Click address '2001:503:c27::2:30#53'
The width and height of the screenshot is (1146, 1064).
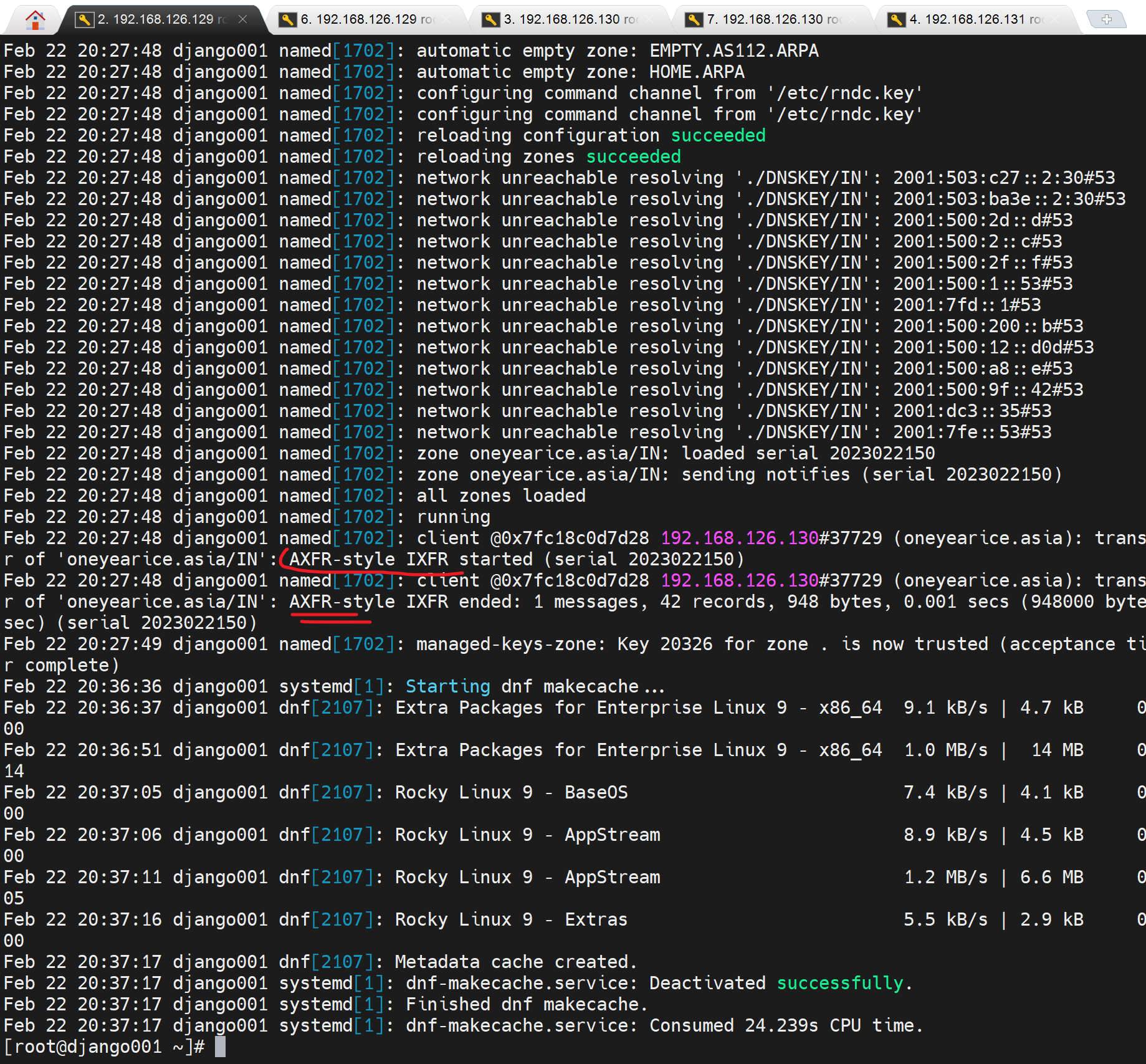click(x=1004, y=178)
